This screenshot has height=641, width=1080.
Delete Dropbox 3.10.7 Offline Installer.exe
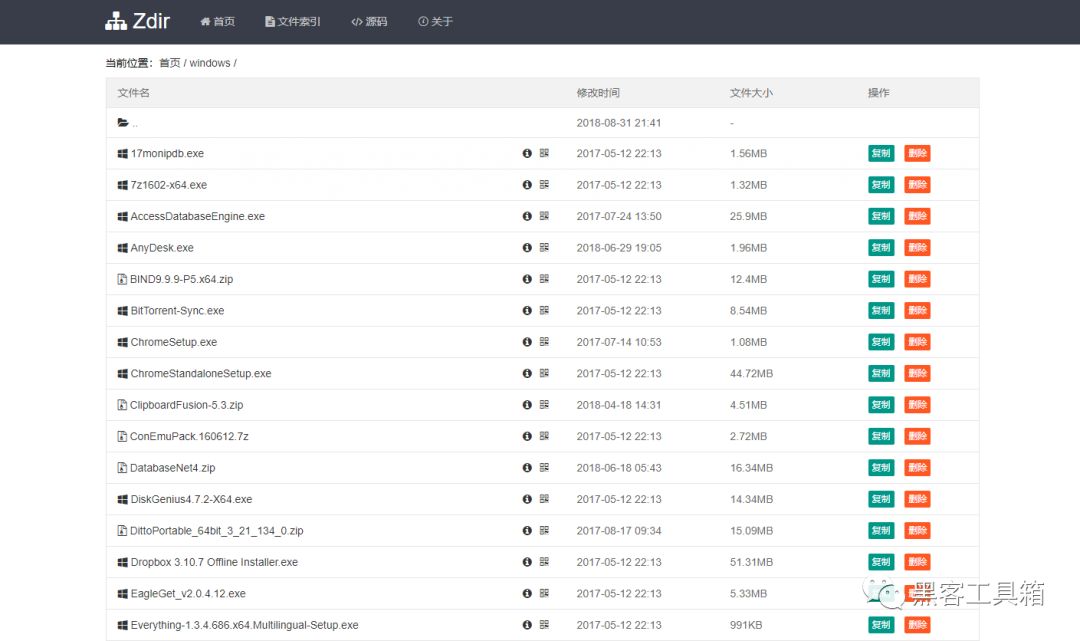pyautogui.click(x=917, y=562)
